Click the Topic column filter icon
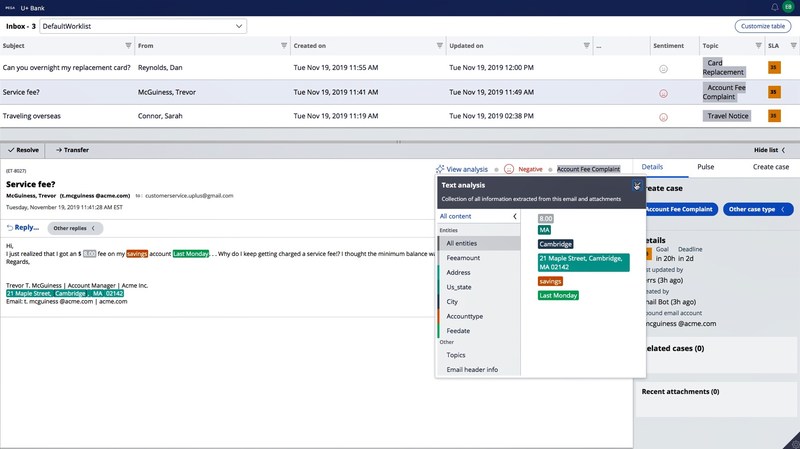This screenshot has width=800, height=449. [755, 46]
